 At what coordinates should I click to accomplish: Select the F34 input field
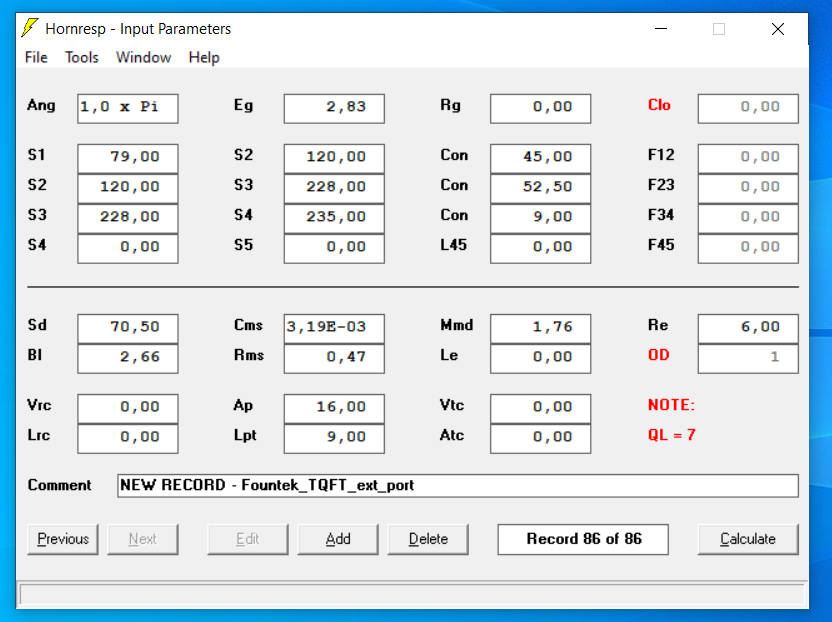(x=748, y=218)
